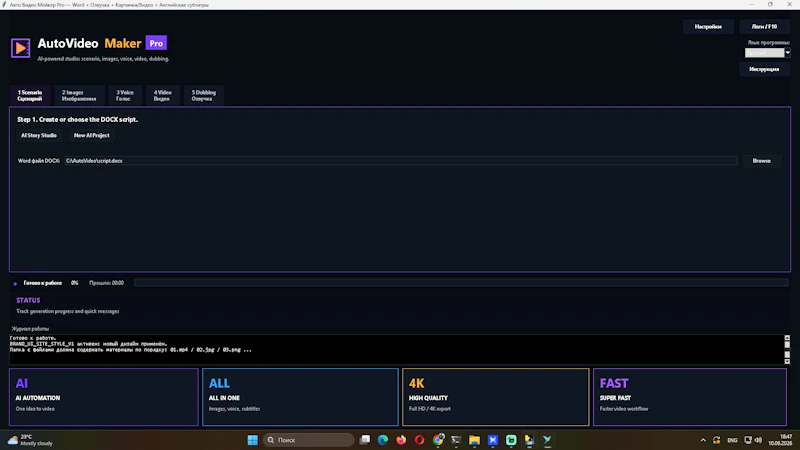This screenshot has width=800, height=450.
Task: Select the '0%' progress percentage text
Action: click(x=74, y=283)
